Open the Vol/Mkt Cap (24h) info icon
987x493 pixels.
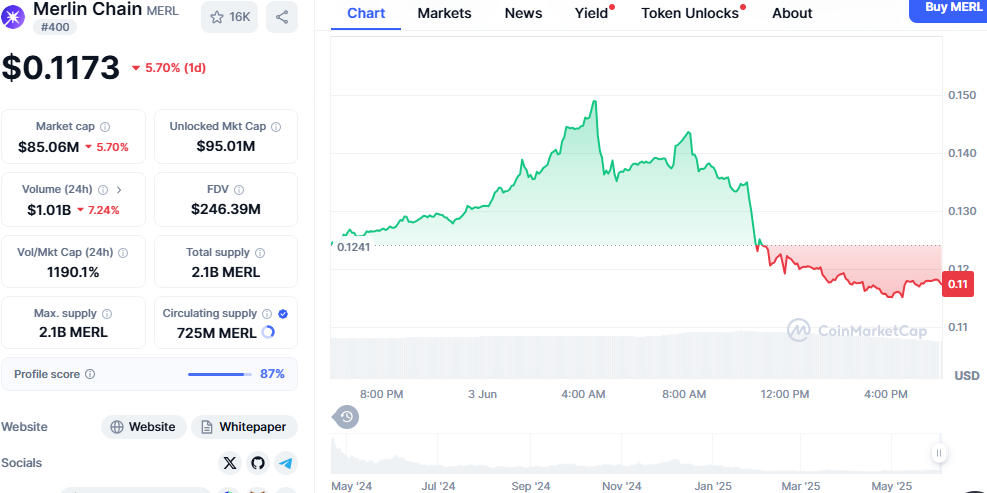pos(123,252)
